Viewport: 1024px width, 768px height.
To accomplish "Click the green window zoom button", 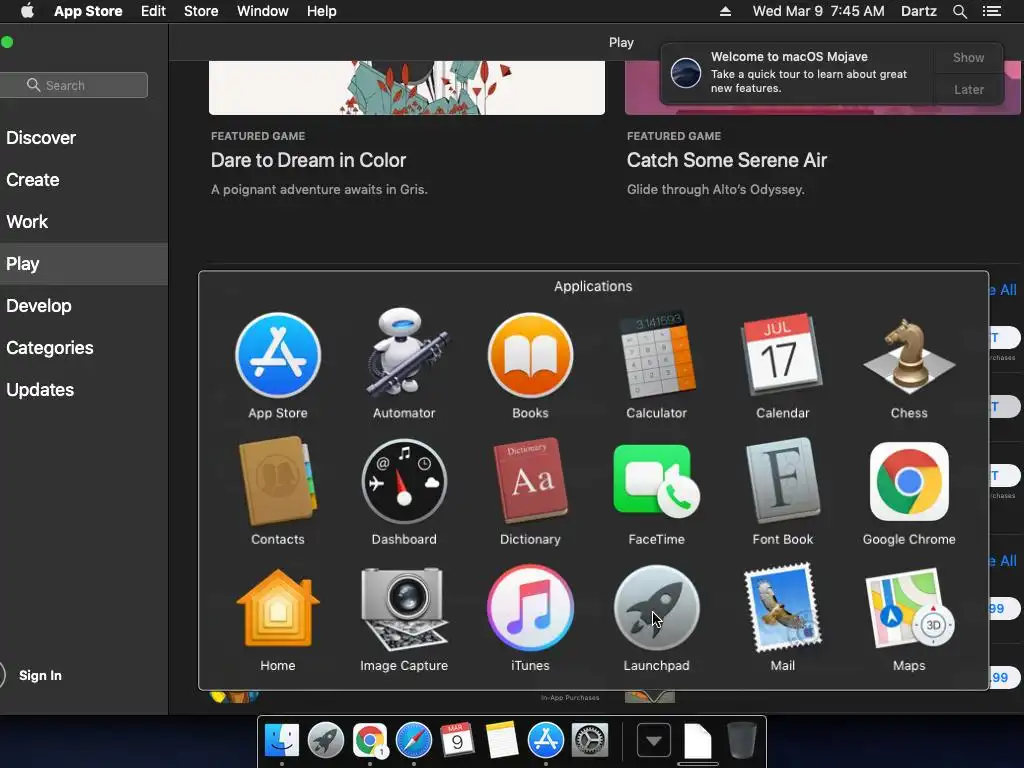I will tap(7, 42).
